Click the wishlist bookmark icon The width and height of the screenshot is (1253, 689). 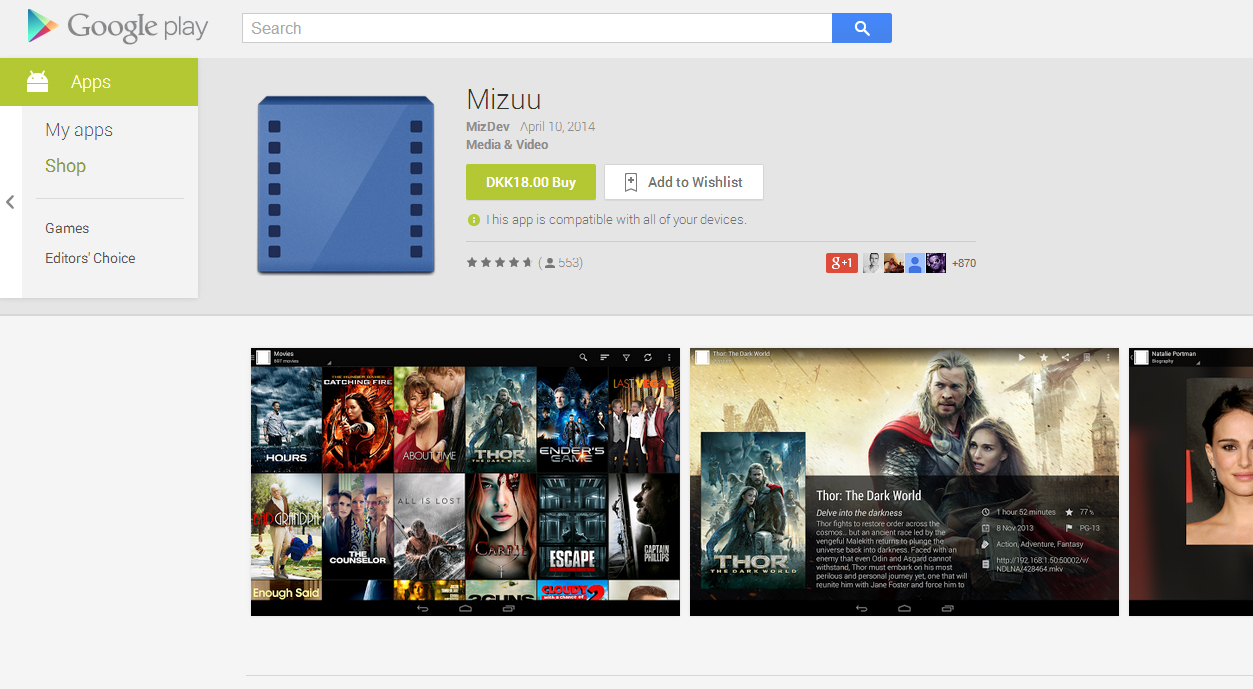pos(631,182)
